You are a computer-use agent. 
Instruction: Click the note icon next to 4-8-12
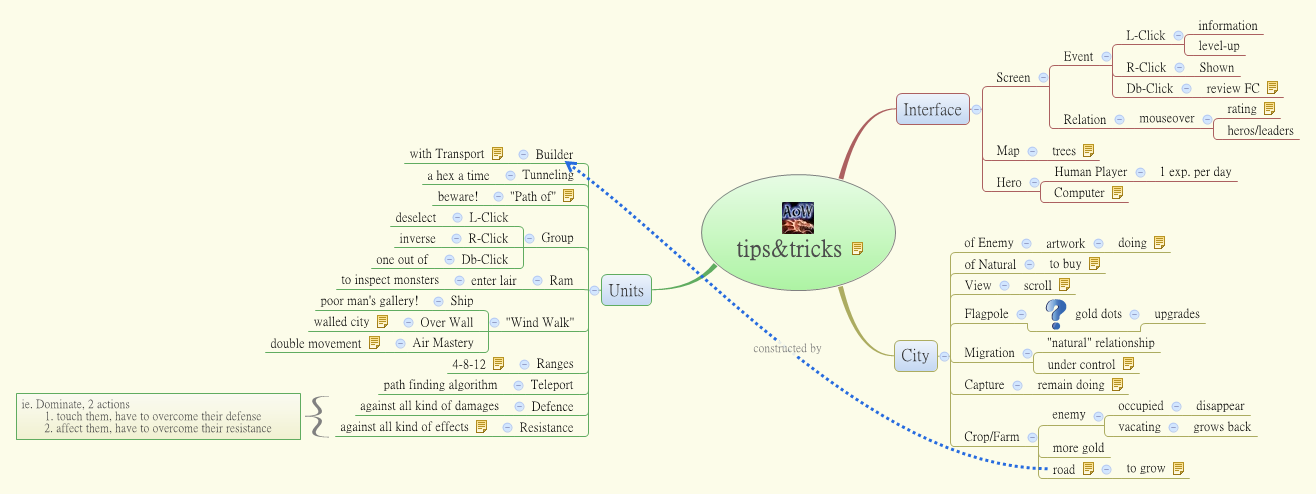(498, 364)
